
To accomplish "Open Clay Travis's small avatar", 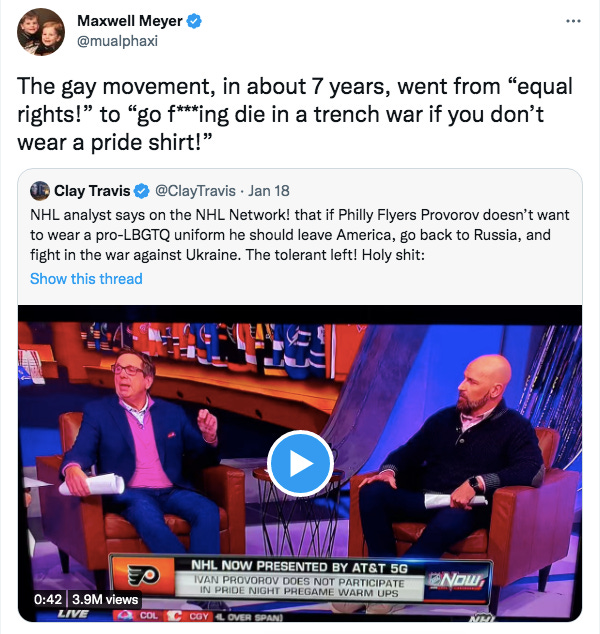I will [x=40, y=191].
